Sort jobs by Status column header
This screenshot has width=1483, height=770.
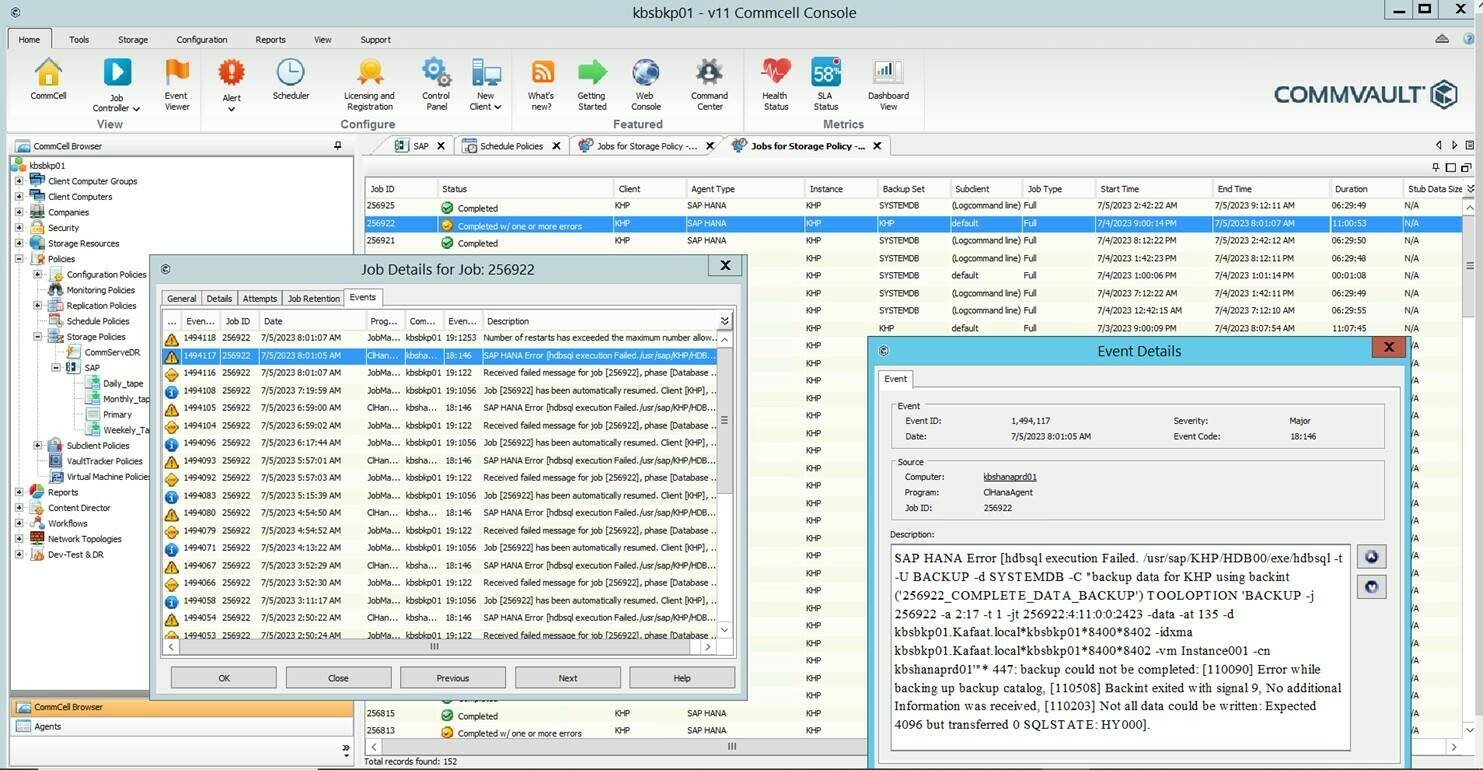(x=525, y=188)
